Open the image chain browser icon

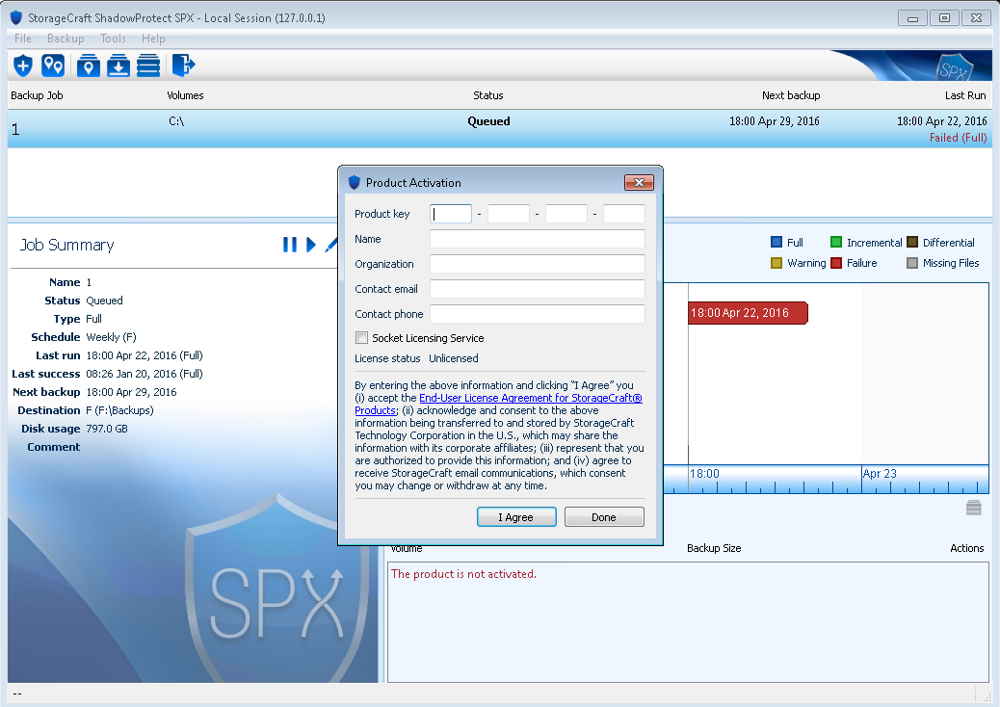click(87, 65)
